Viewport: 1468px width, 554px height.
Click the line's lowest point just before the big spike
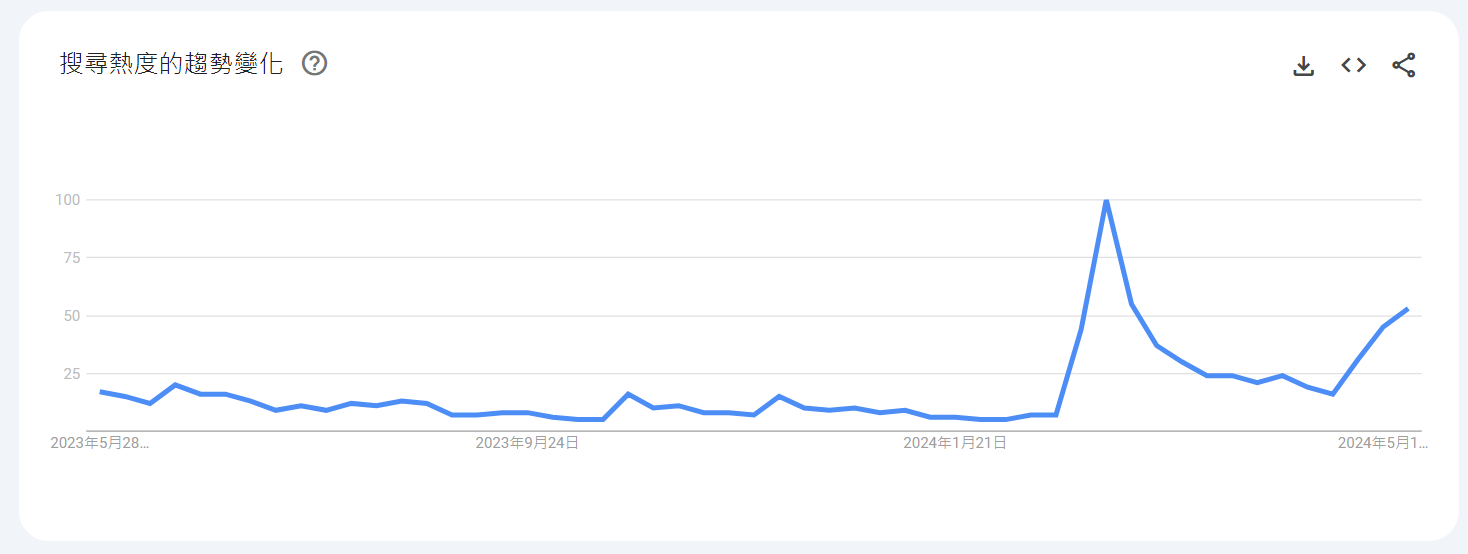coord(1005,419)
